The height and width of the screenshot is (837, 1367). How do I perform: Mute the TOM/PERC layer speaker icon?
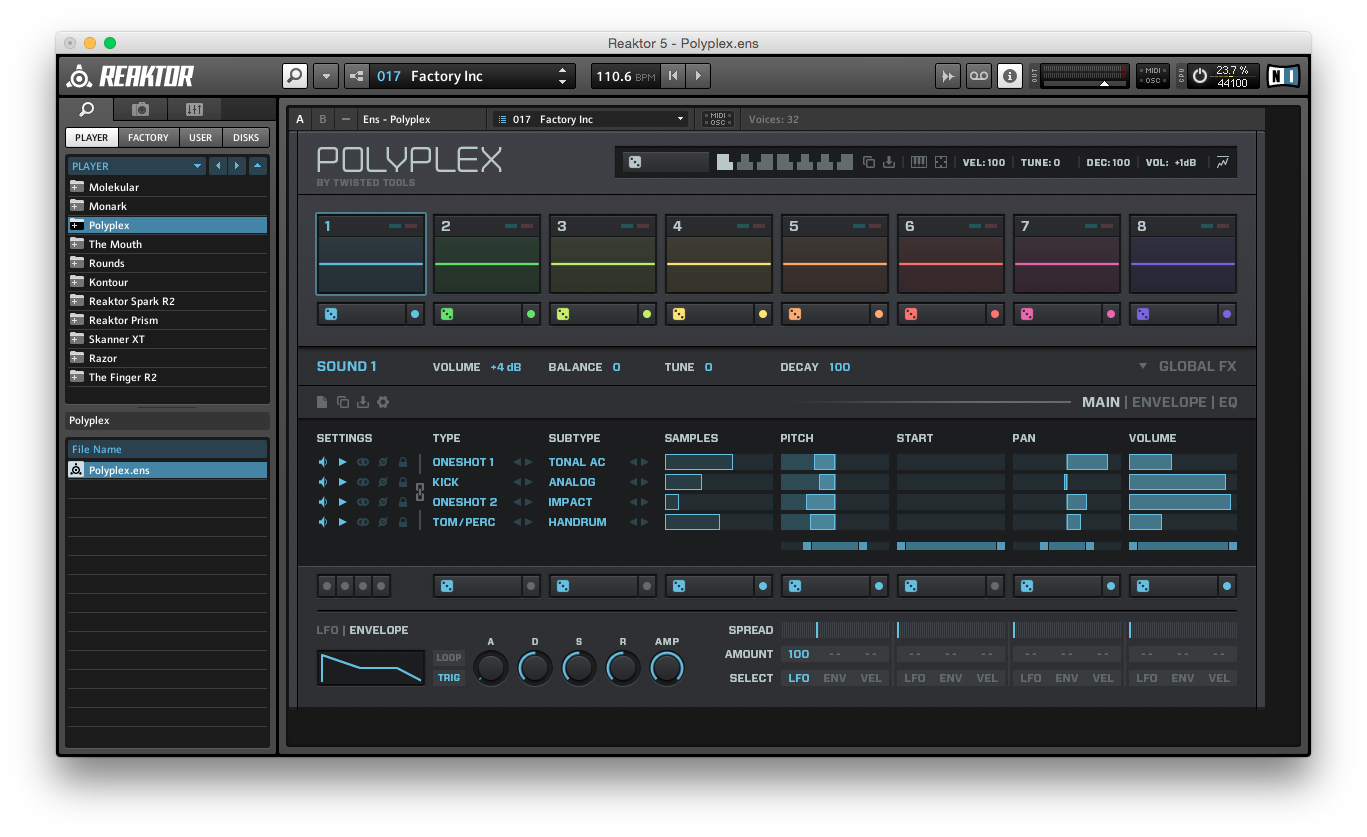pos(322,521)
